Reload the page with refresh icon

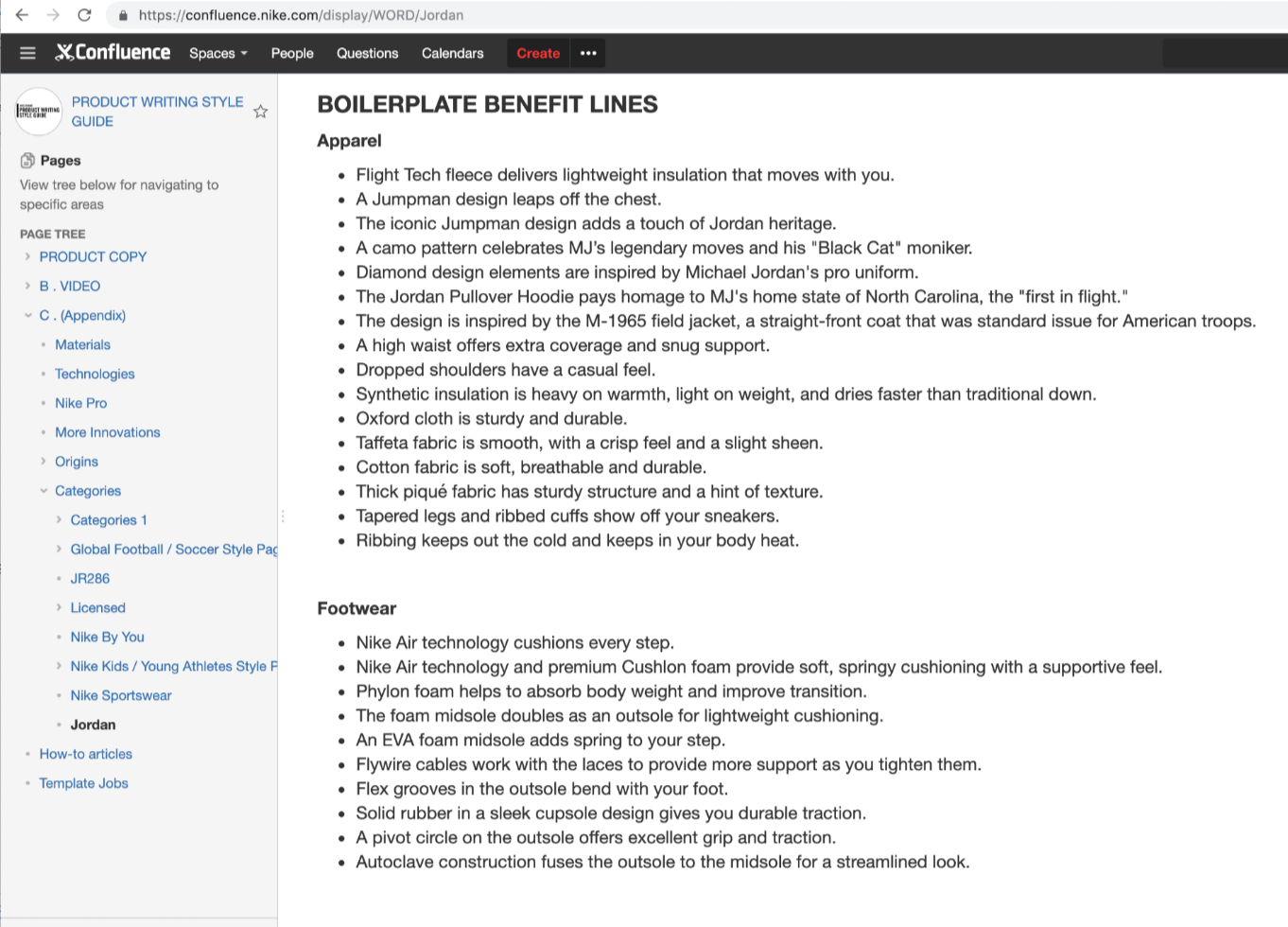pyautogui.click(x=84, y=15)
